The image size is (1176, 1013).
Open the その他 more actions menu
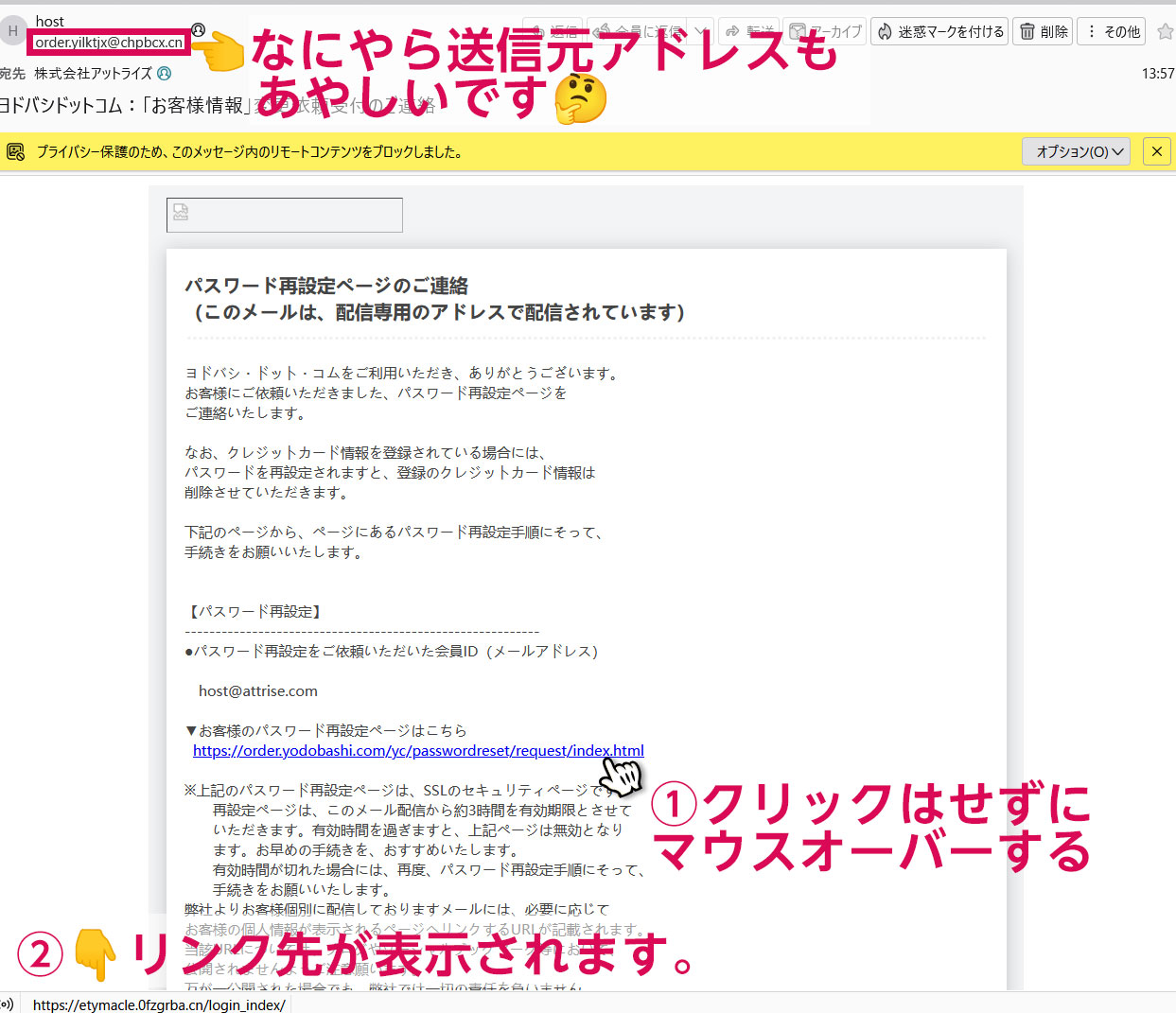pos(1112,31)
